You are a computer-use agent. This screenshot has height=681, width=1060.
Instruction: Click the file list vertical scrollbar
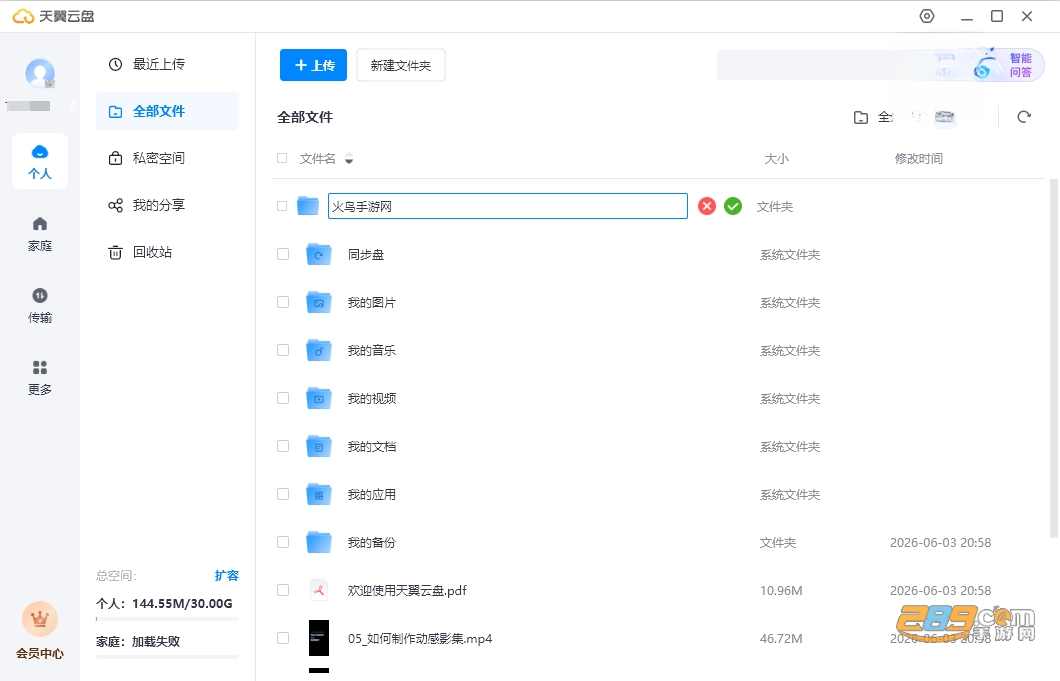pos(1053,358)
